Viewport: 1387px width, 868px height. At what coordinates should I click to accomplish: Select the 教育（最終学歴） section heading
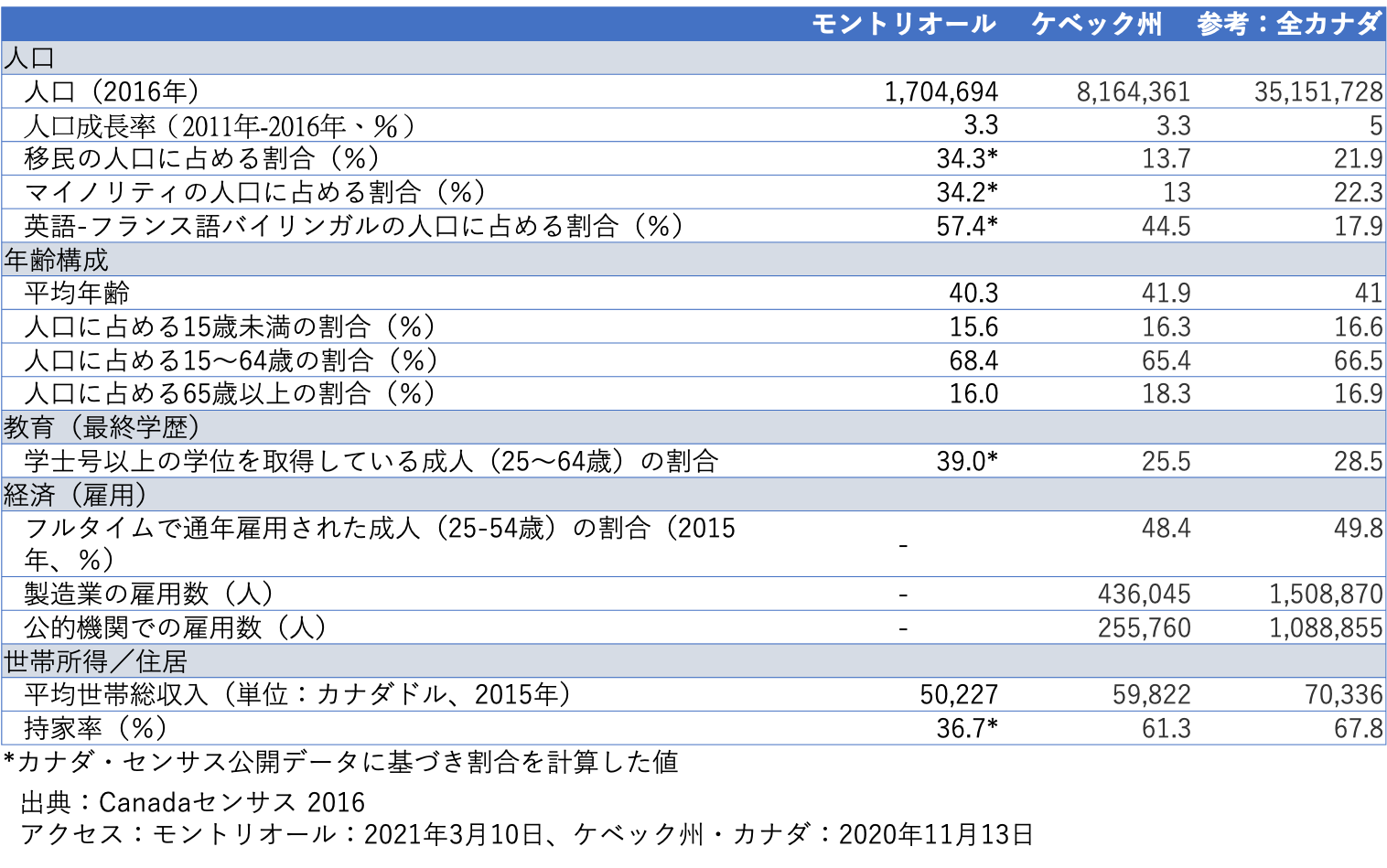click(x=693, y=427)
